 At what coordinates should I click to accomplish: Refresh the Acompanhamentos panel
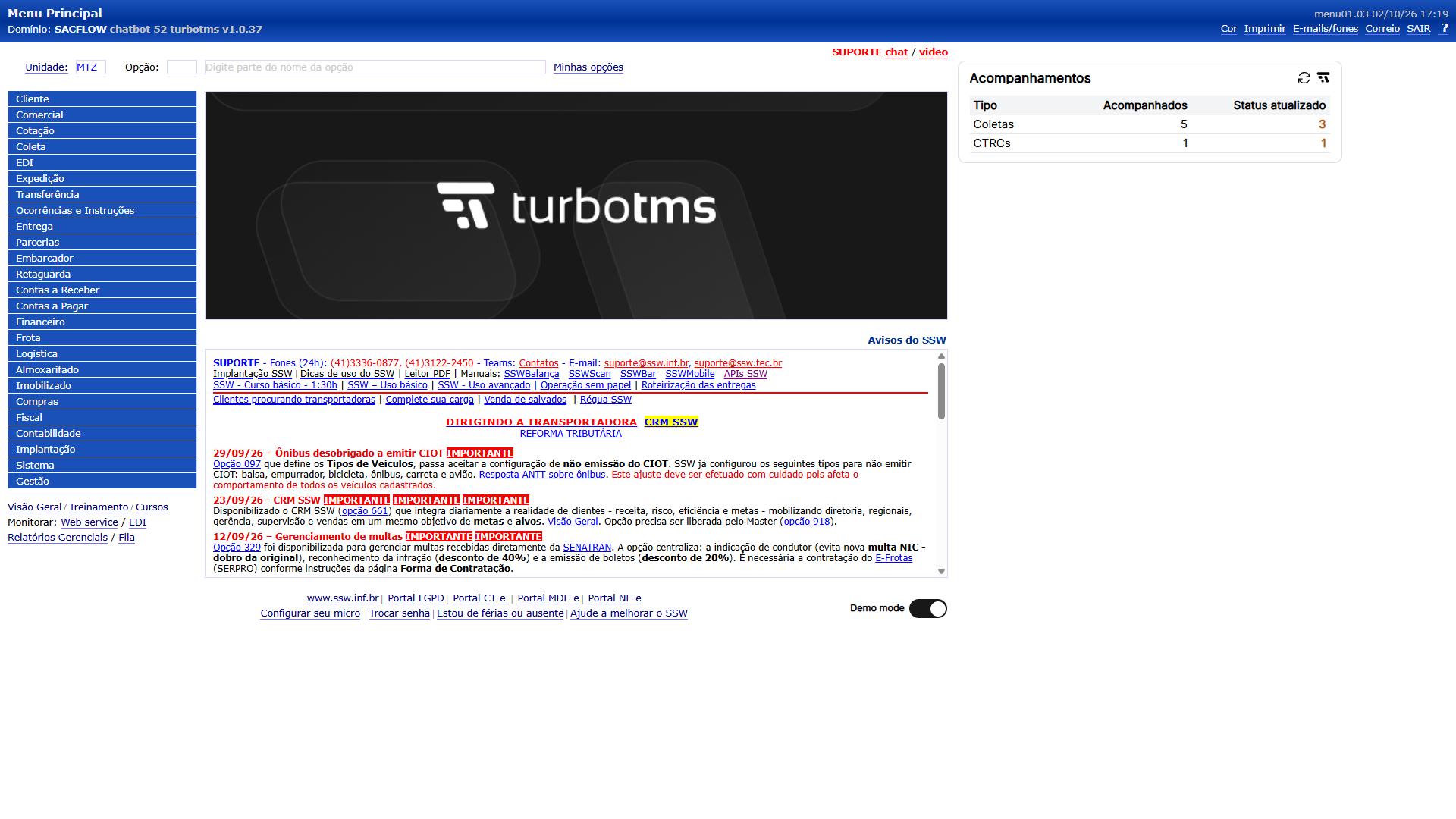pyautogui.click(x=1304, y=78)
